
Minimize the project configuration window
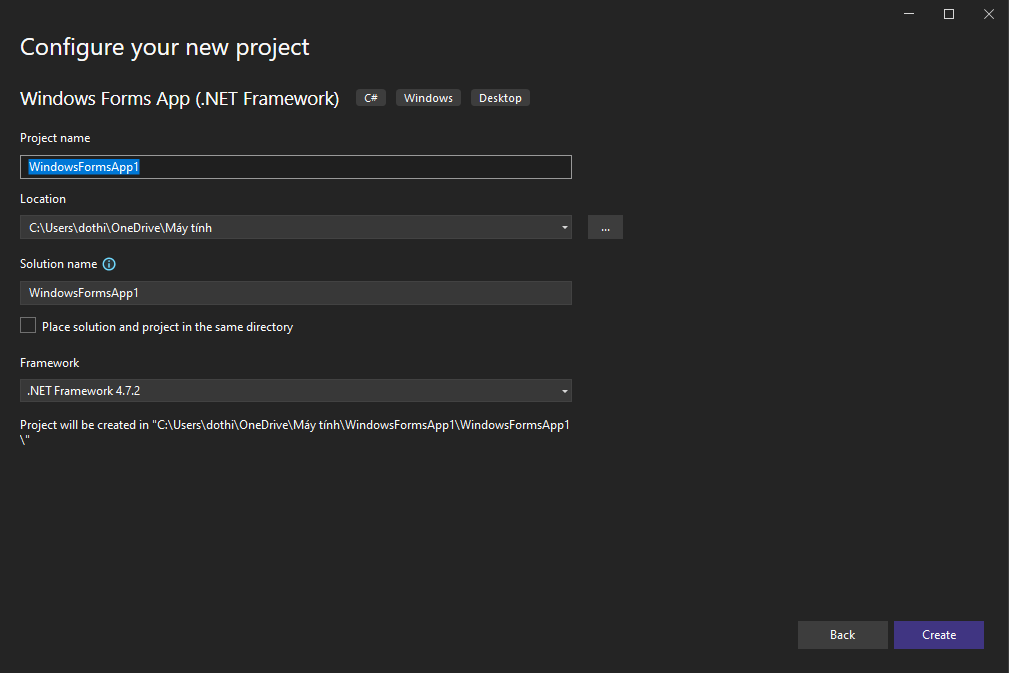(910, 14)
